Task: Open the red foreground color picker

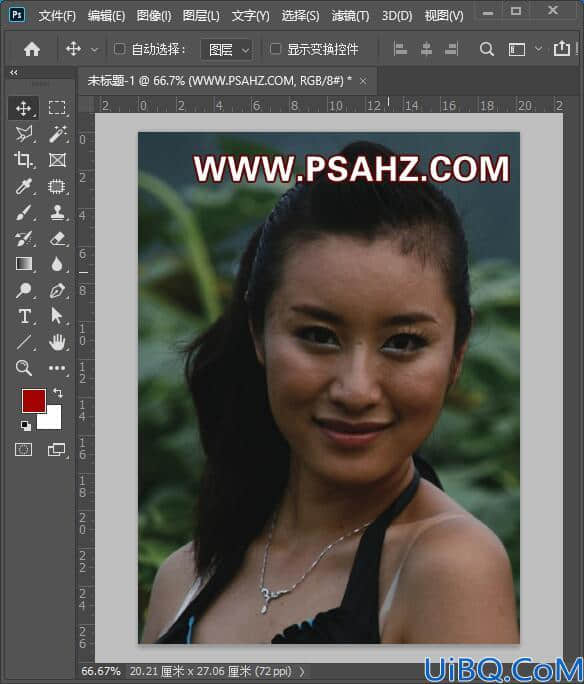Action: coord(34,400)
